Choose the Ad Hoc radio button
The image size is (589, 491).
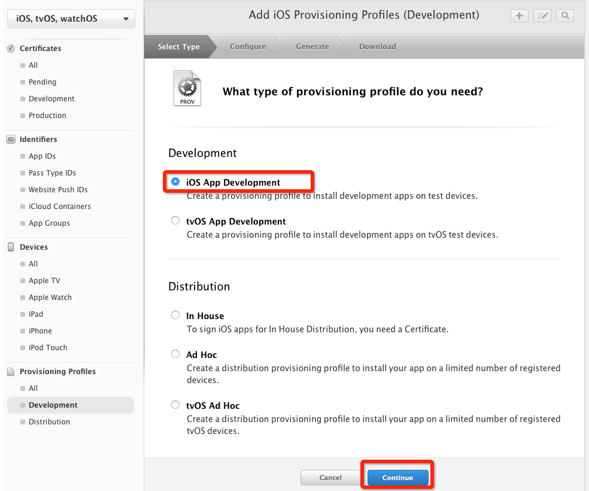(x=175, y=354)
